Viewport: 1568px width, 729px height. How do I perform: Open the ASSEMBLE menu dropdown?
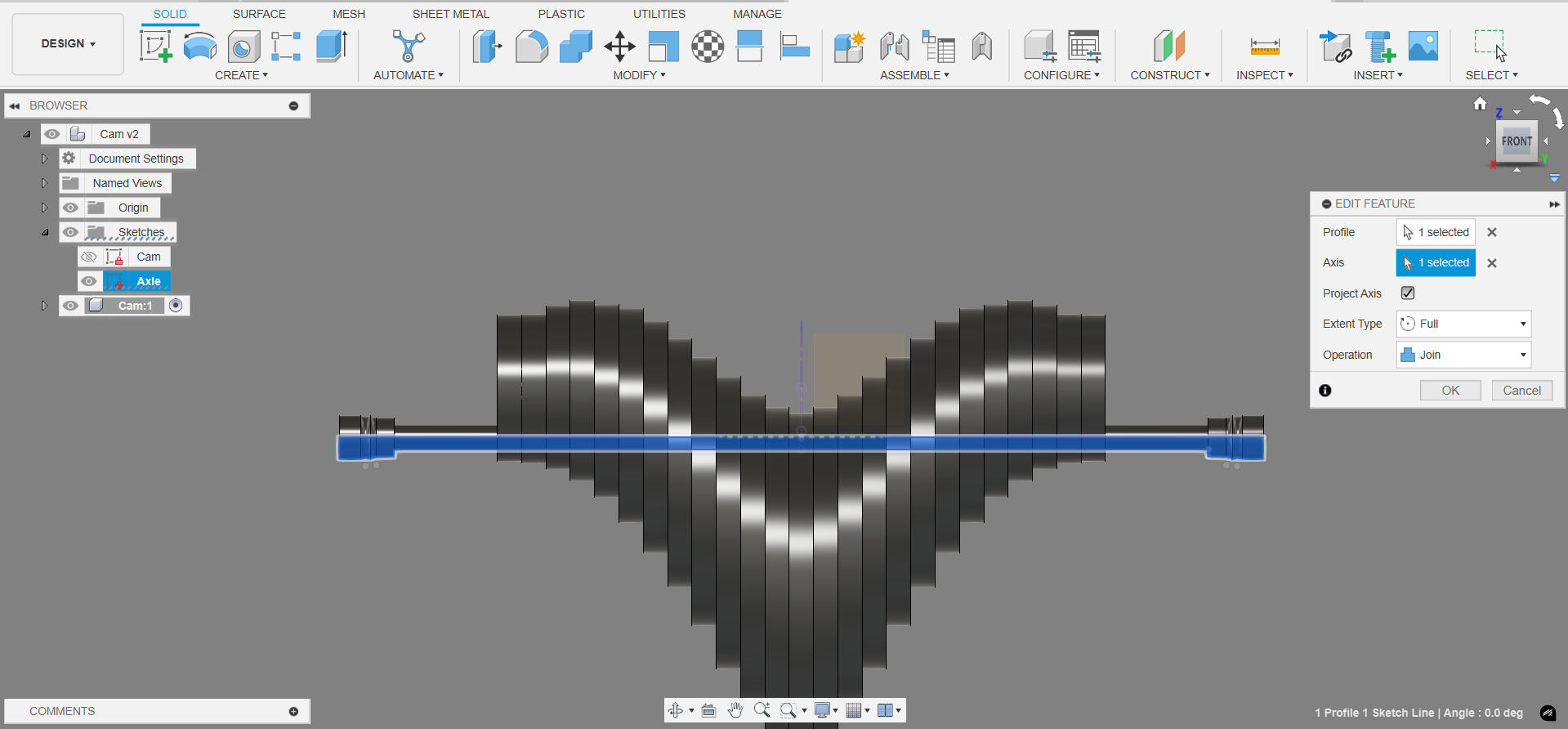[914, 75]
